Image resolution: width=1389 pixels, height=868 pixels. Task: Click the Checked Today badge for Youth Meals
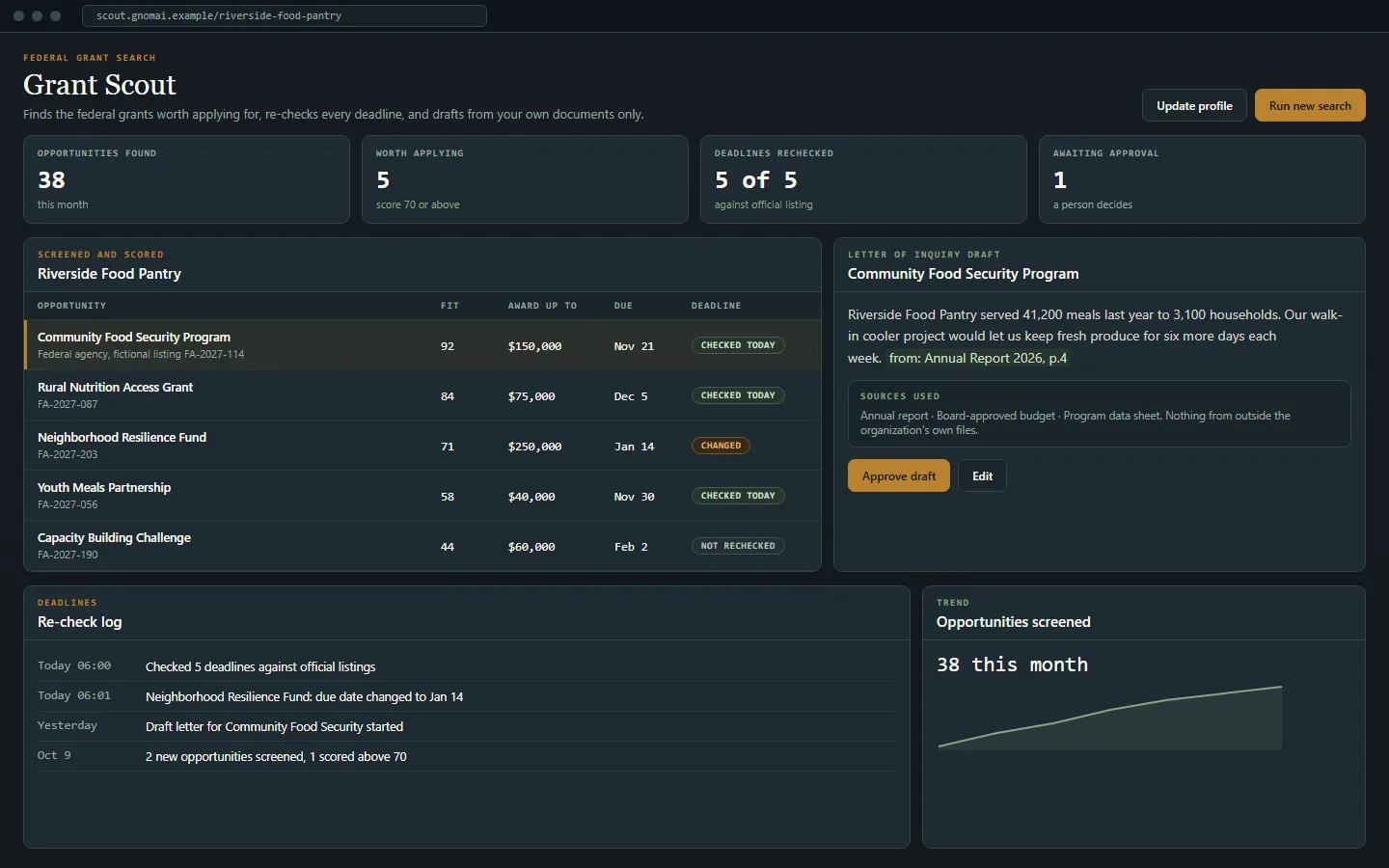(738, 496)
